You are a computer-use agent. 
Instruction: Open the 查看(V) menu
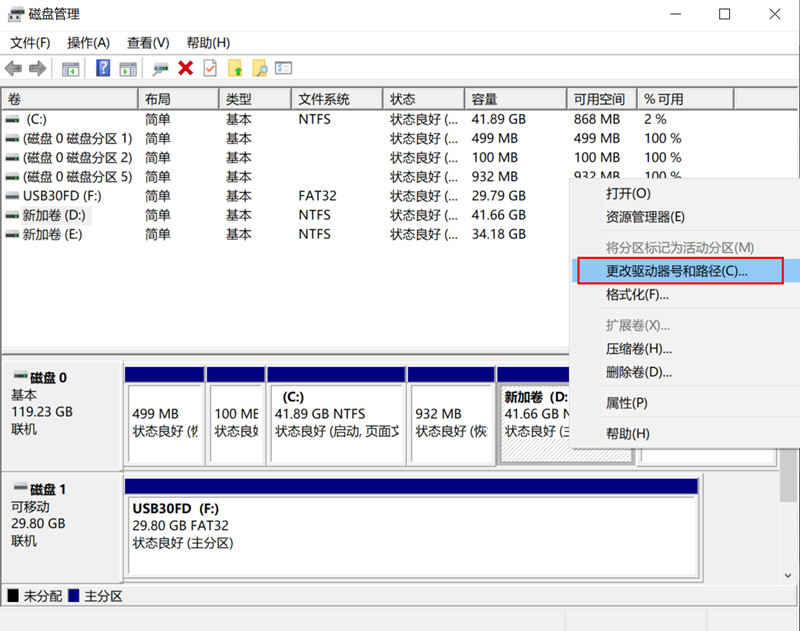pos(148,42)
